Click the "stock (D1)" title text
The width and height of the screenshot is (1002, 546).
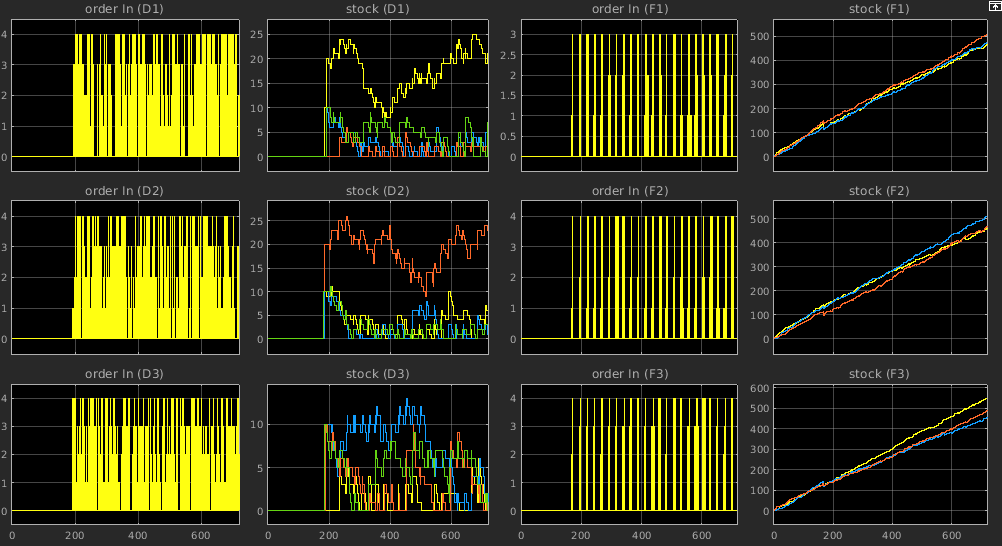376,9
